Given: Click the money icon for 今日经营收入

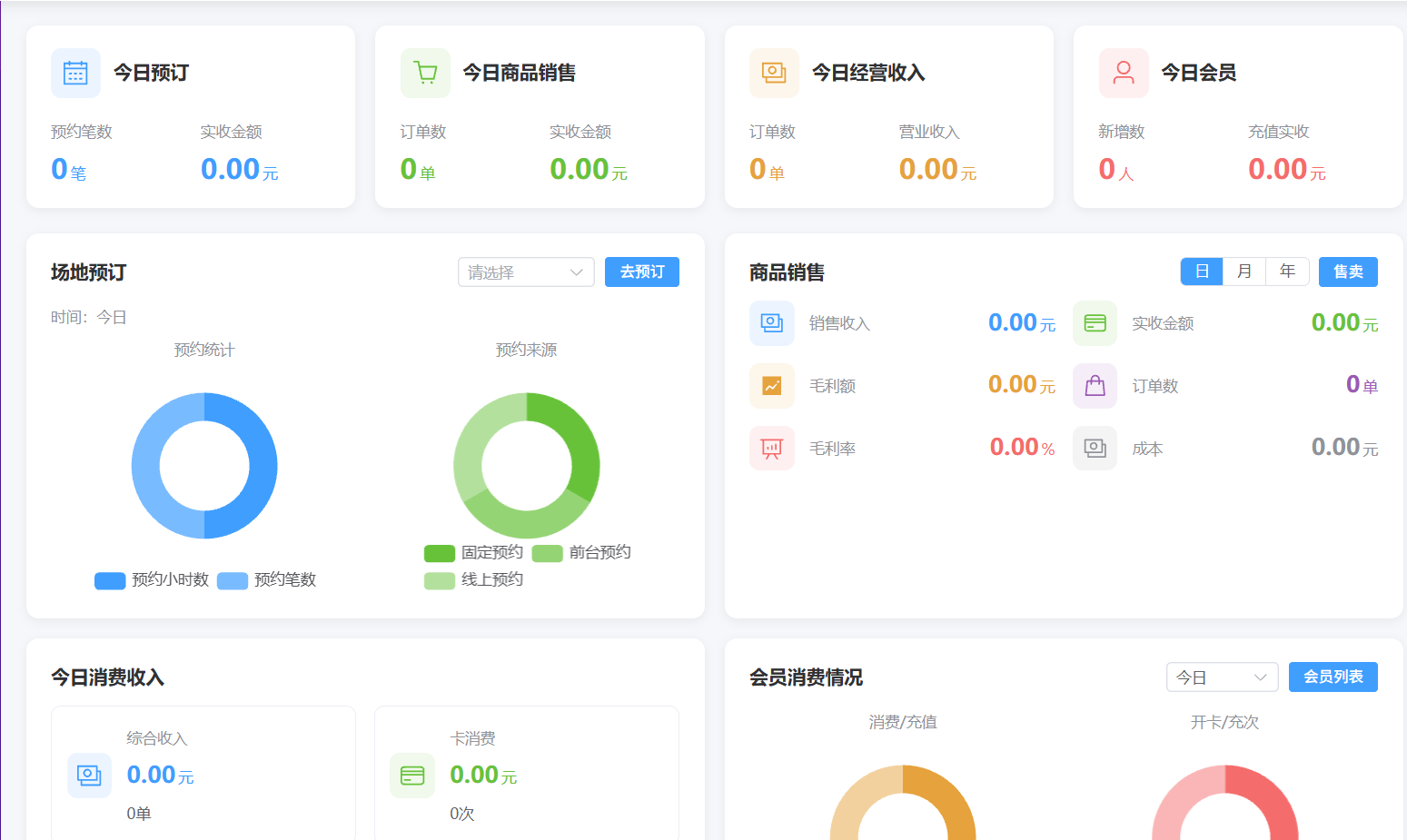Looking at the screenshot, I should tap(774, 73).
